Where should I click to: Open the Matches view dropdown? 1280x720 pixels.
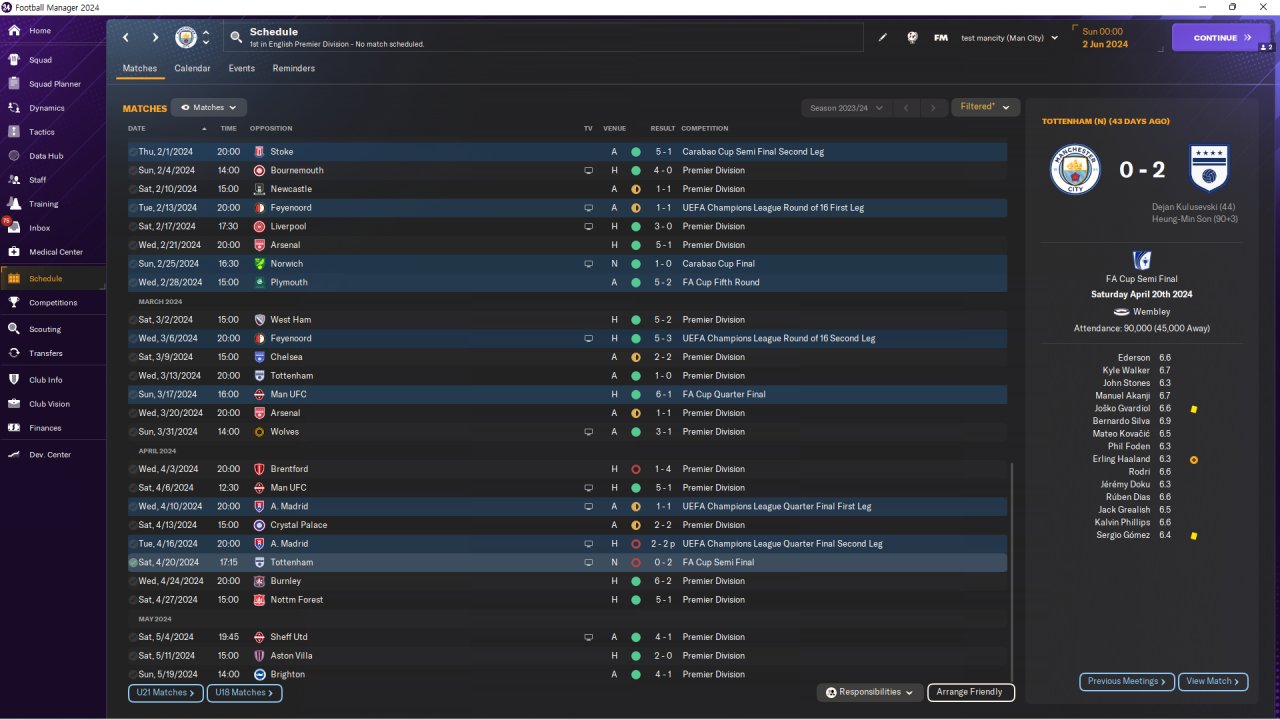point(209,107)
